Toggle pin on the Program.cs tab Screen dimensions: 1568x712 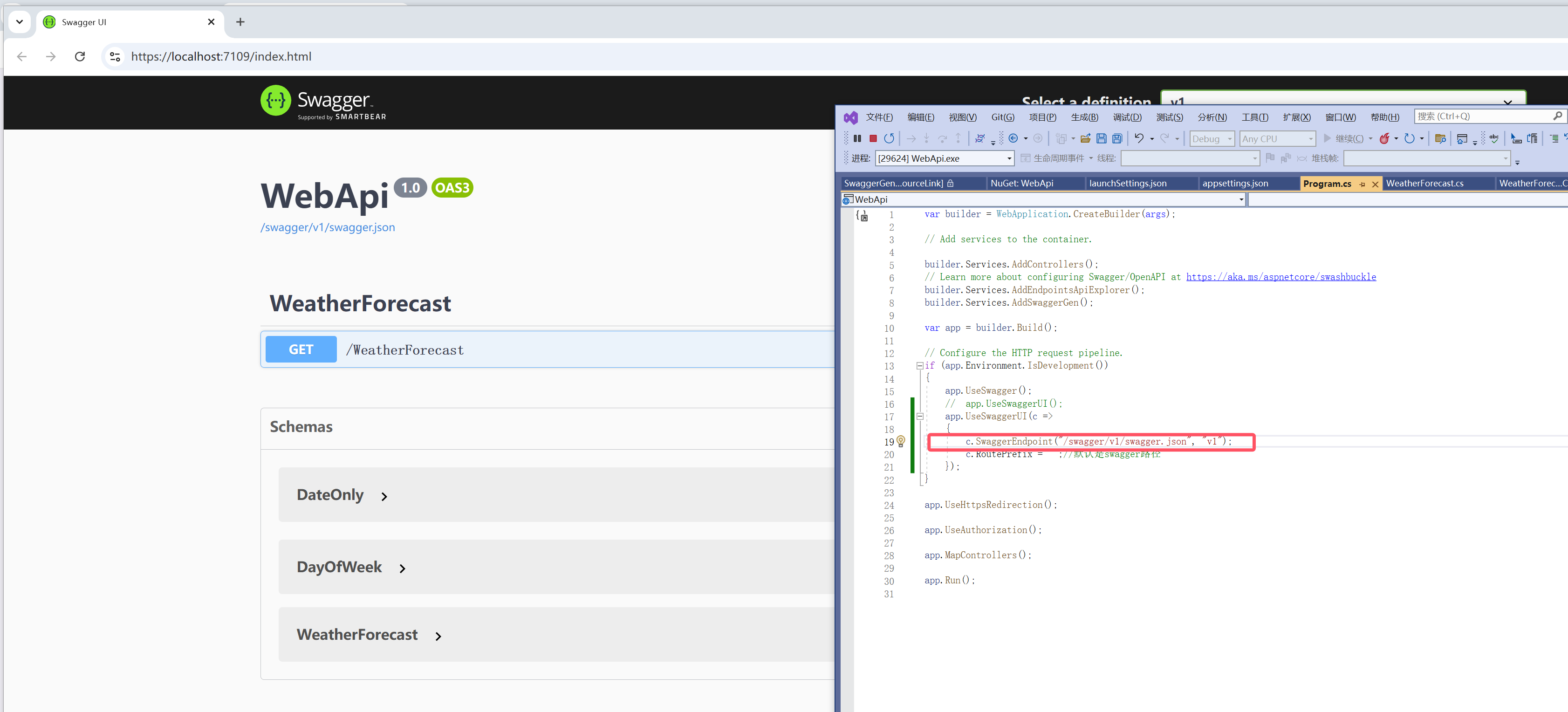click(1362, 184)
